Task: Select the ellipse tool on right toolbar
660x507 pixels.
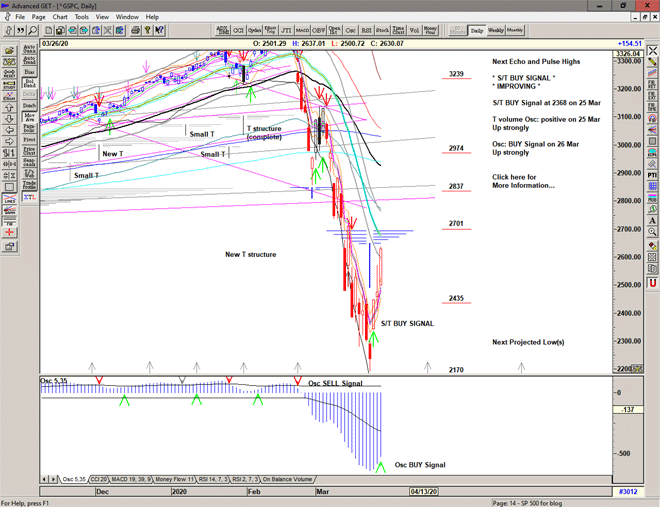Action: click(652, 152)
